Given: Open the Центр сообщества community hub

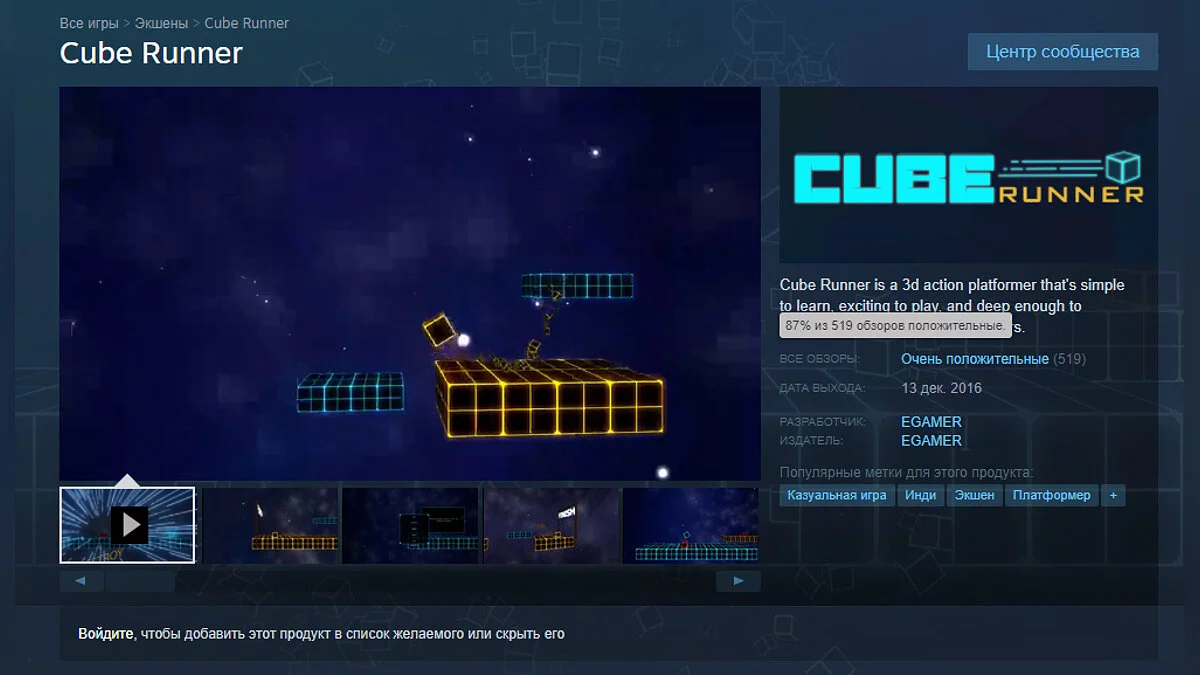Looking at the screenshot, I should tap(1062, 52).
